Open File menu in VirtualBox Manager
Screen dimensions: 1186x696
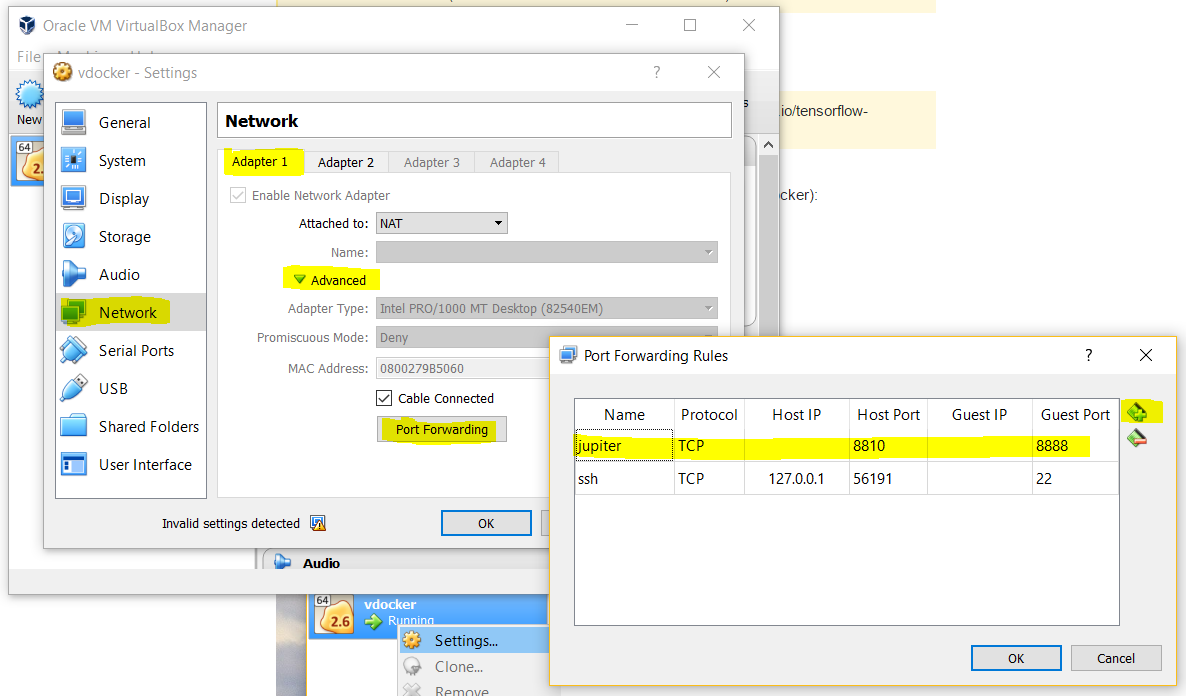coord(29,57)
